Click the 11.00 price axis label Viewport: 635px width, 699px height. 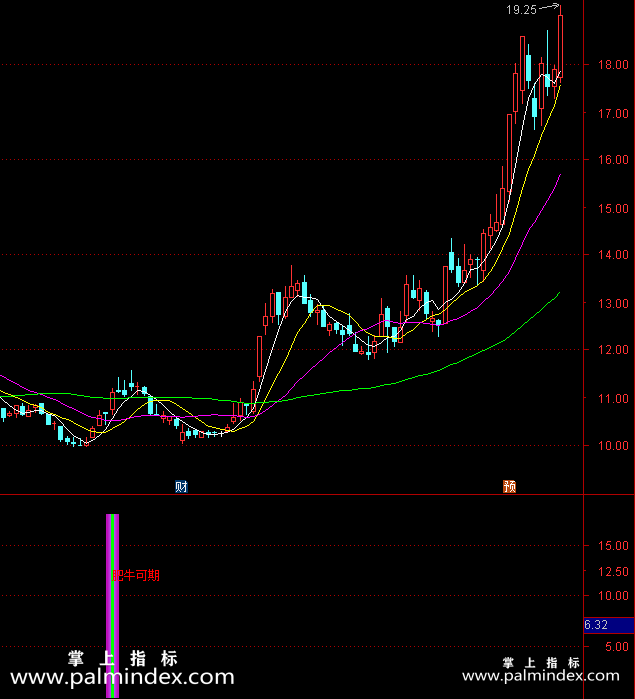(x=613, y=399)
